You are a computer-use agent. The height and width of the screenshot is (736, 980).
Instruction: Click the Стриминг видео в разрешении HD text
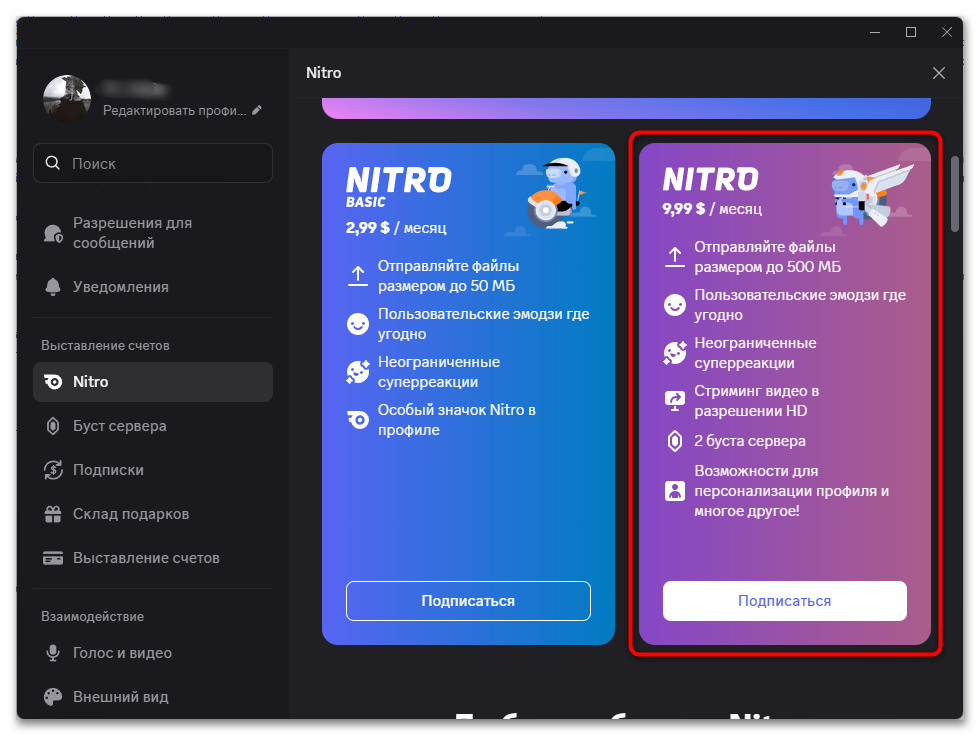(x=756, y=401)
